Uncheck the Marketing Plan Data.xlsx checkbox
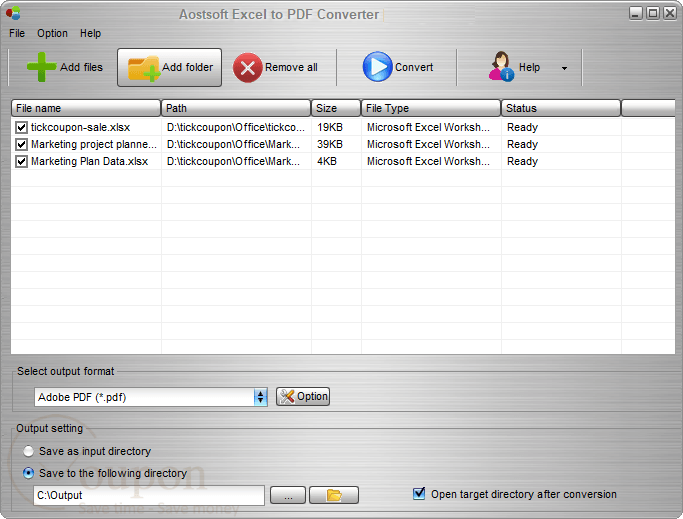The image size is (683, 519). tap(21, 161)
